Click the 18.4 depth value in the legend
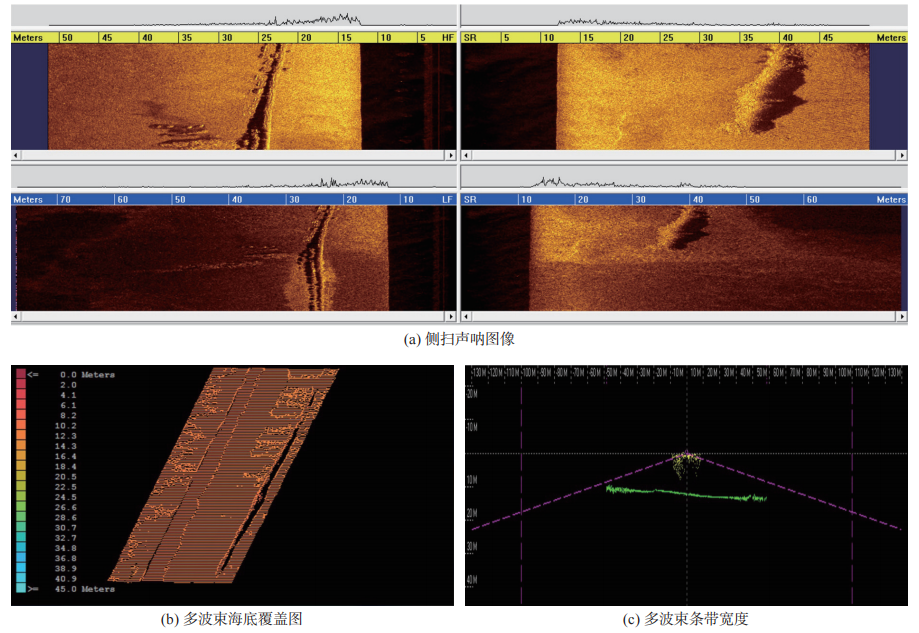Screen dimensions: 919x633 coord(66,467)
